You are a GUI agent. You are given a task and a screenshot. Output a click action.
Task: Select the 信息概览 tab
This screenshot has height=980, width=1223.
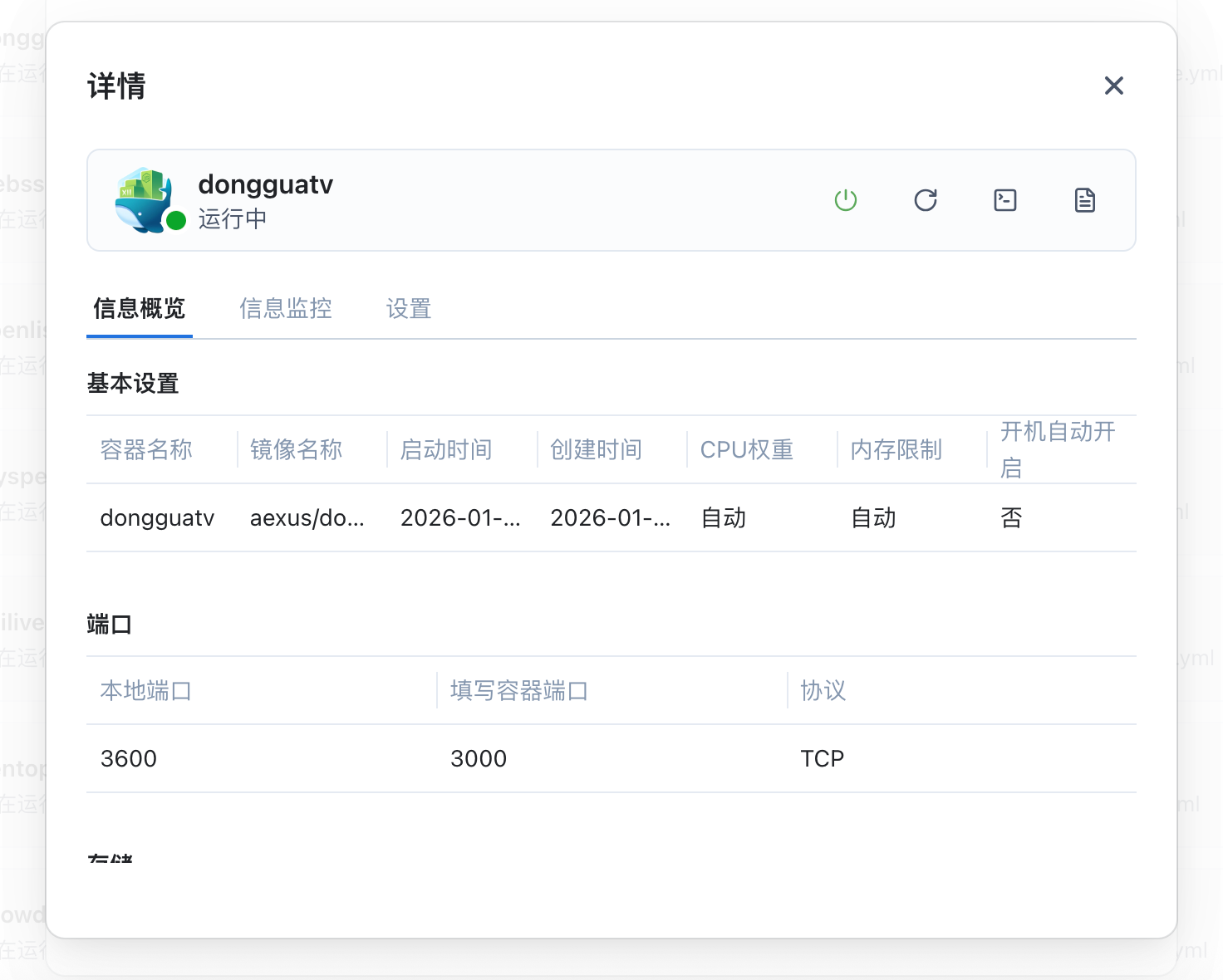[140, 309]
